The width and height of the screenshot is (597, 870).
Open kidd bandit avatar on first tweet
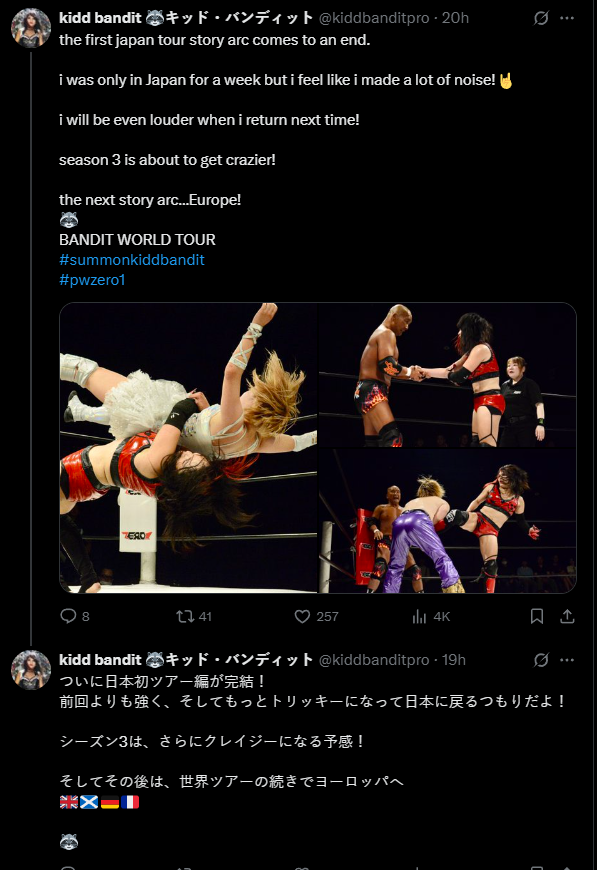[31, 28]
